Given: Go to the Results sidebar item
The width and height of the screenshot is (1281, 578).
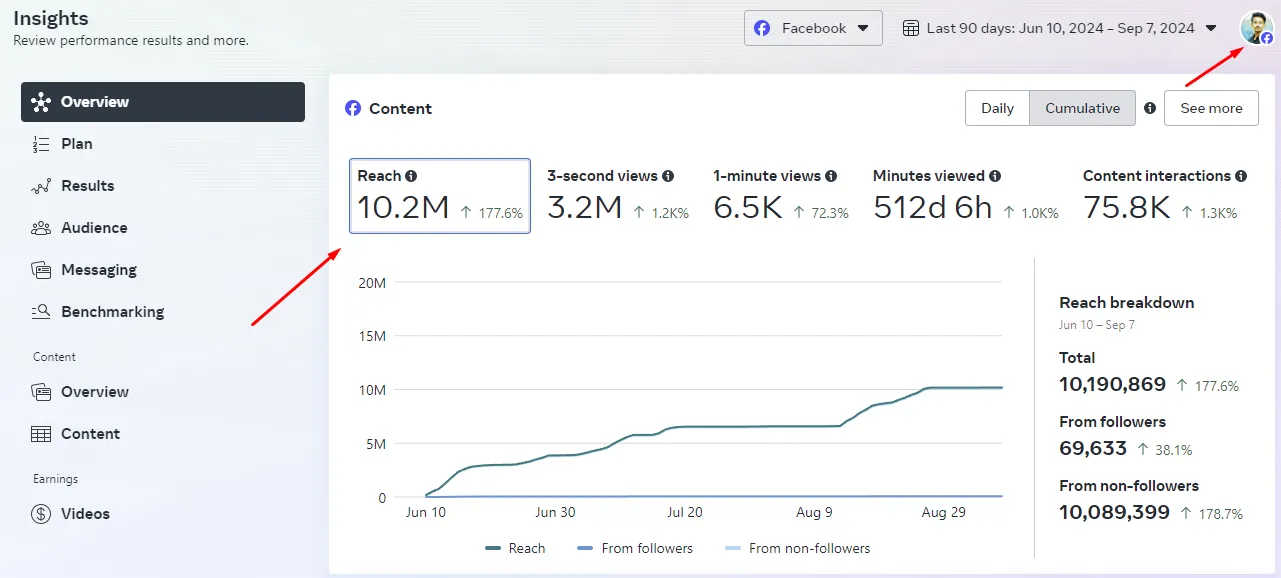Looking at the screenshot, I should pos(163,186).
